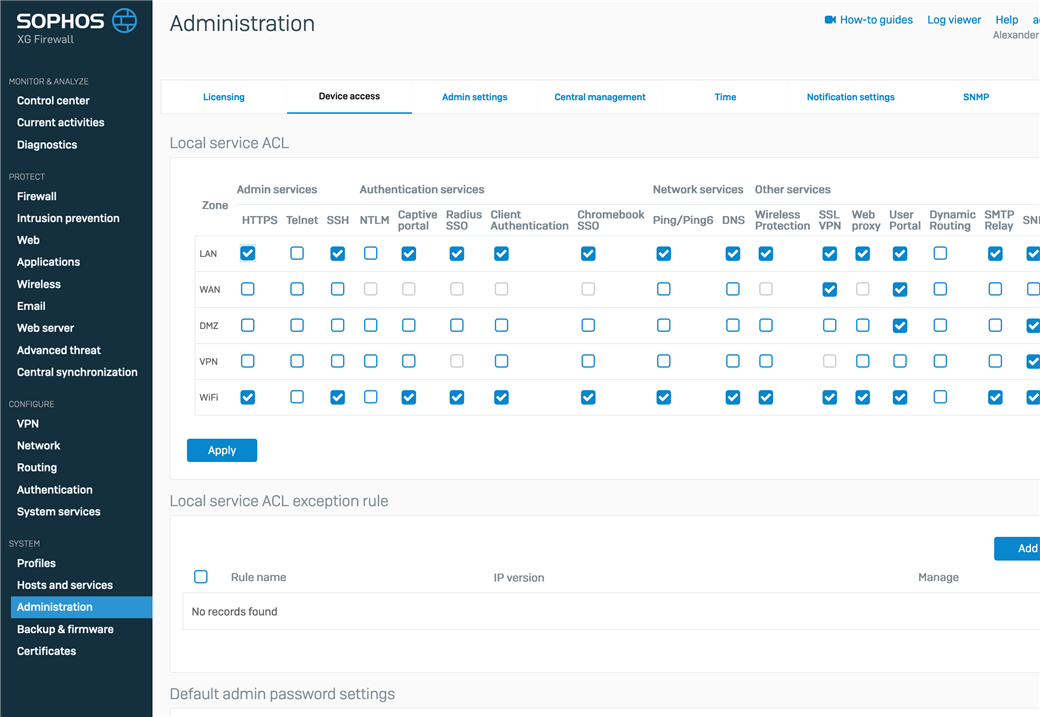Go to the SNMP tab
Viewport: 1040px width, 717px height.
tap(976, 97)
